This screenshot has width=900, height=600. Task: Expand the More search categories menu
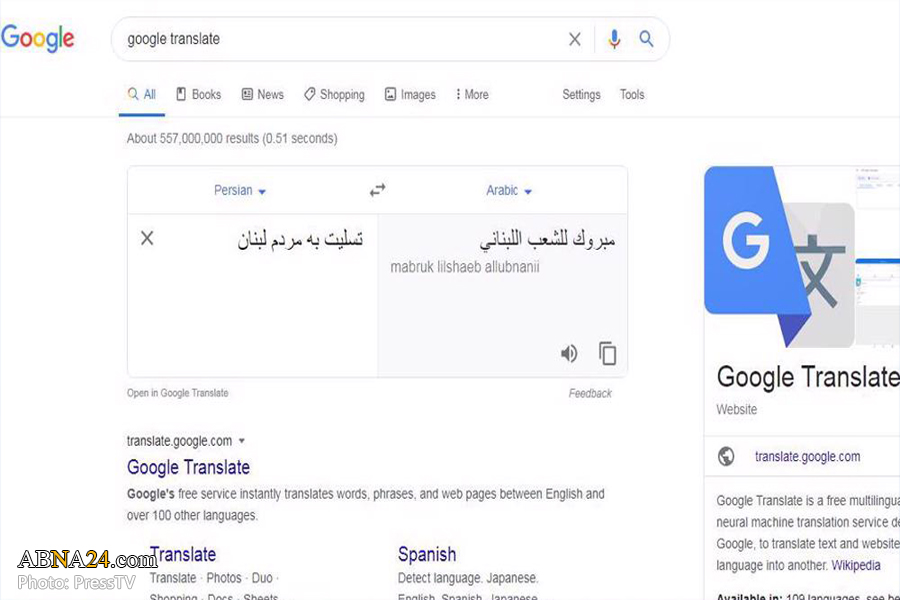(x=470, y=94)
